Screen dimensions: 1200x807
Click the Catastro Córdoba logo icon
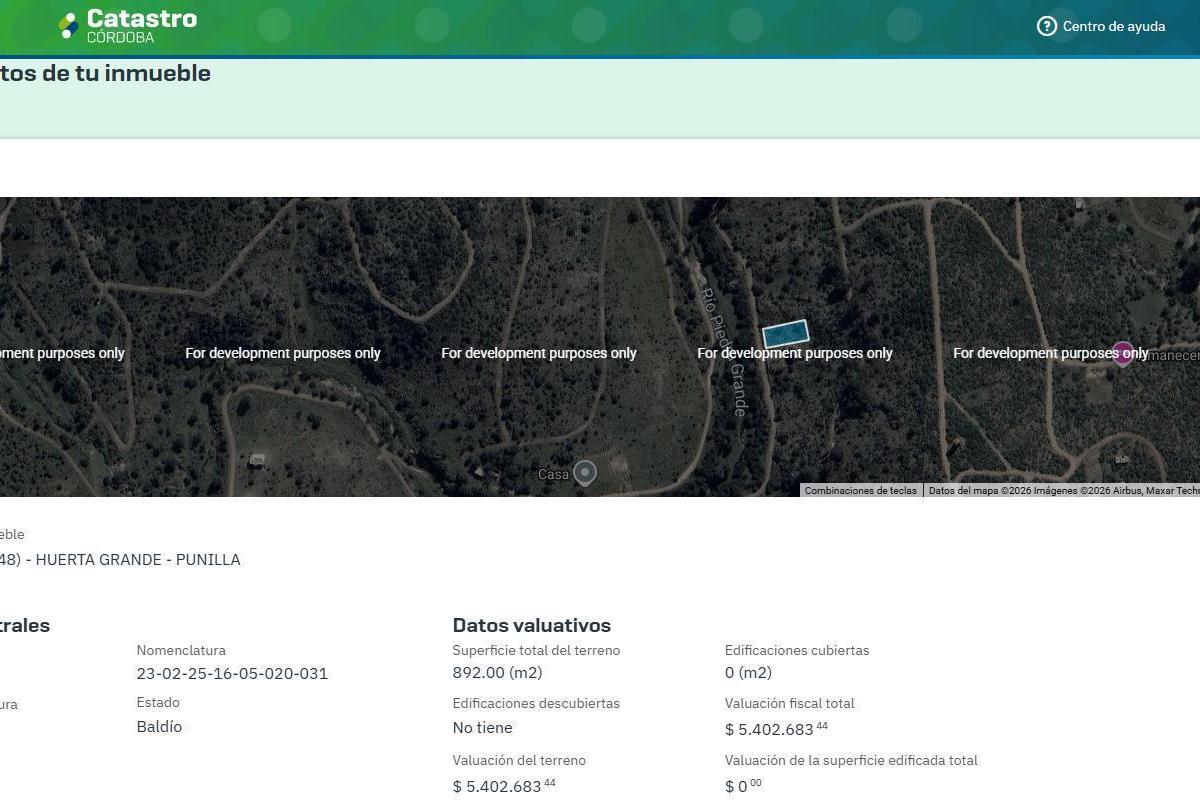(x=68, y=26)
